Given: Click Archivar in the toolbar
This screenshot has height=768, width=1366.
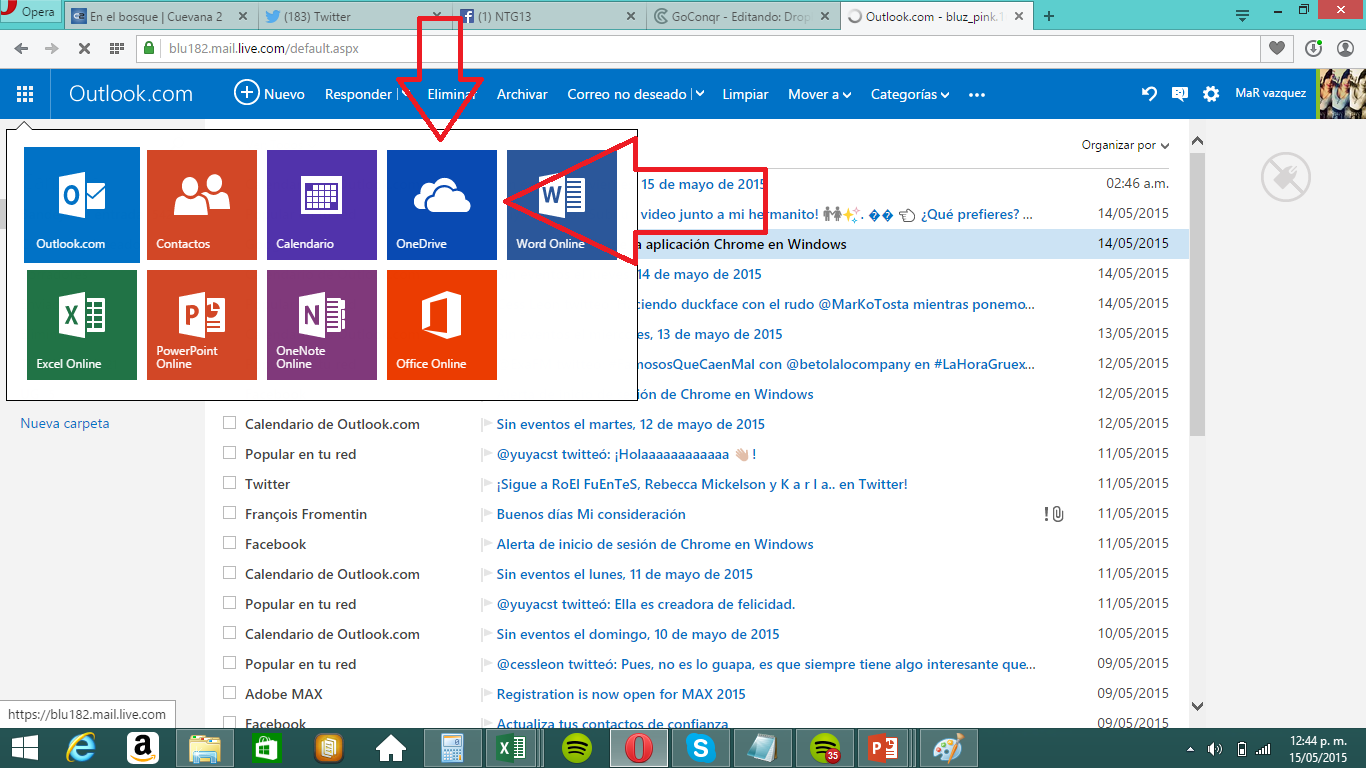Looking at the screenshot, I should click(522, 94).
